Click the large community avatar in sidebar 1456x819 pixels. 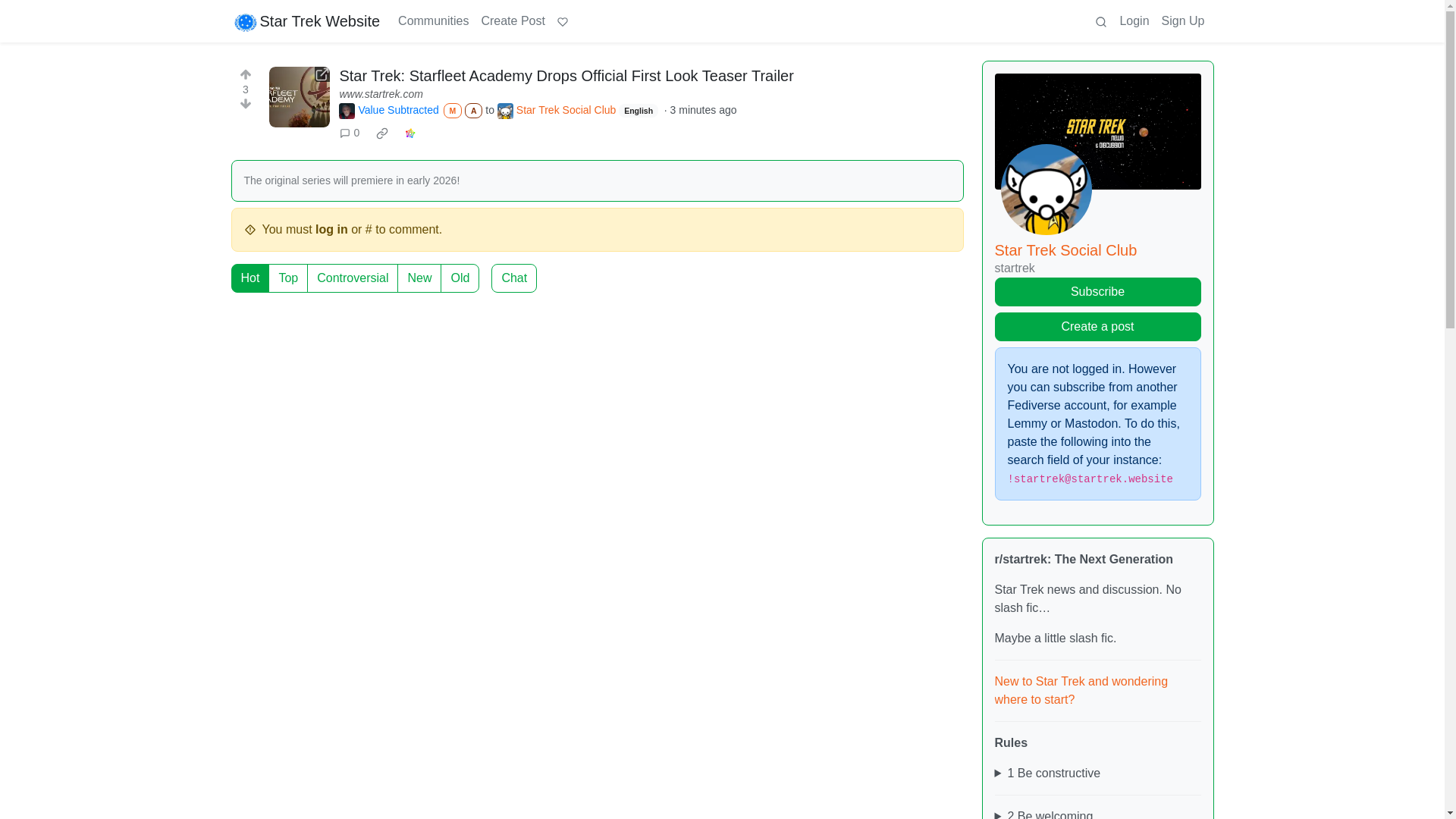pos(1046,190)
